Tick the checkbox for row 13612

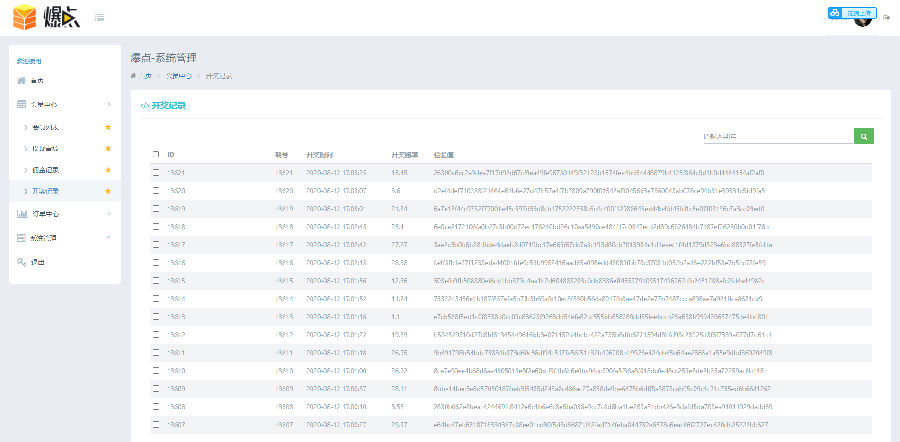click(x=156, y=335)
